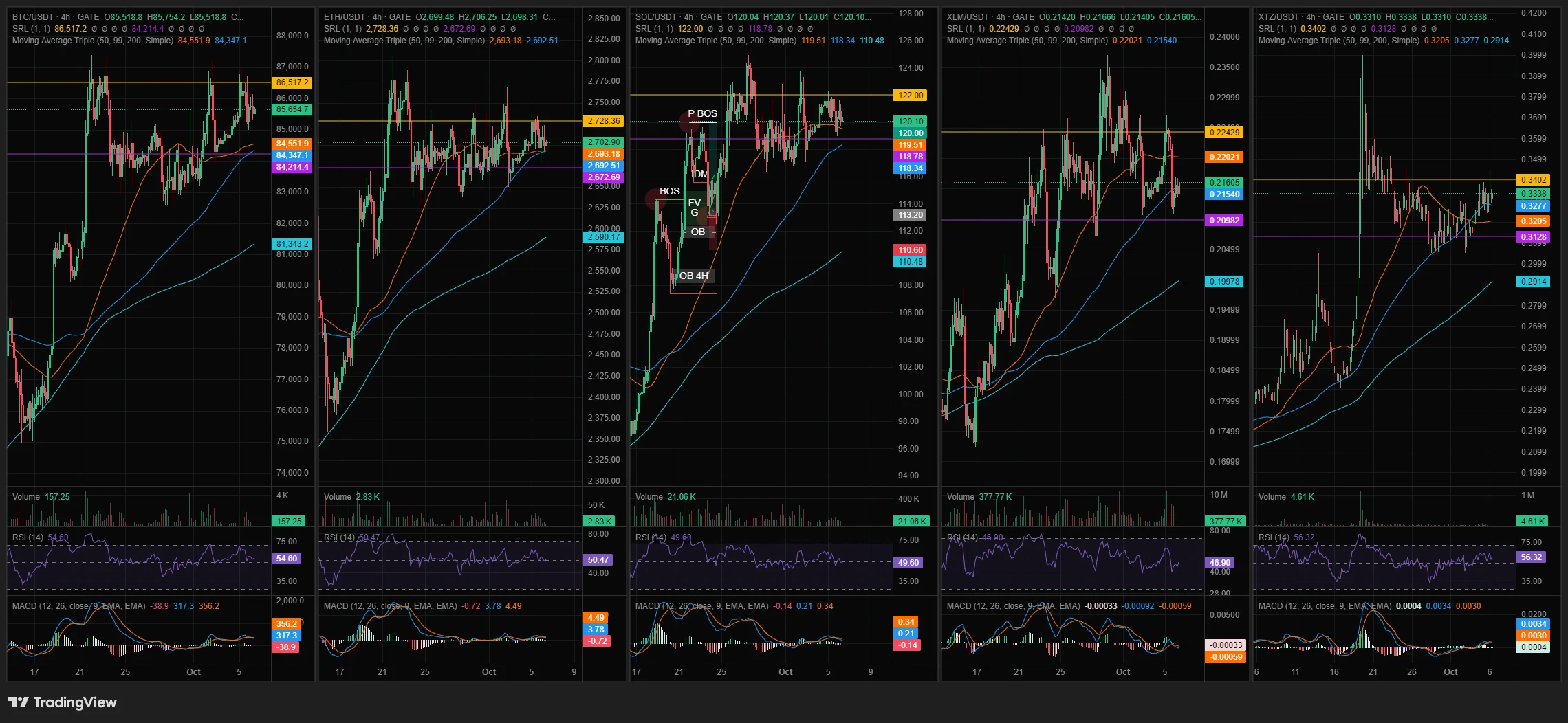Viewport: 1568px width, 723px height.
Task: Select the BOS label on SOL chart
Action: coord(669,191)
